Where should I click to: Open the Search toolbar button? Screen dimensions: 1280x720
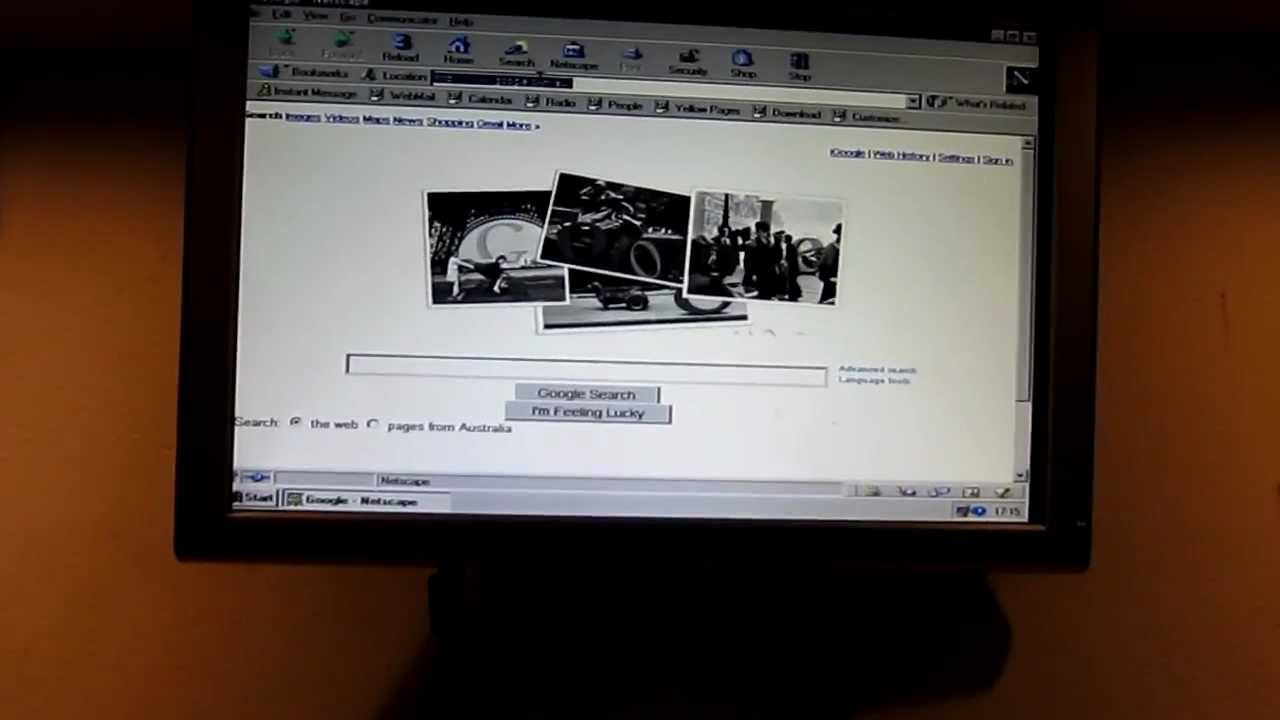[516, 54]
